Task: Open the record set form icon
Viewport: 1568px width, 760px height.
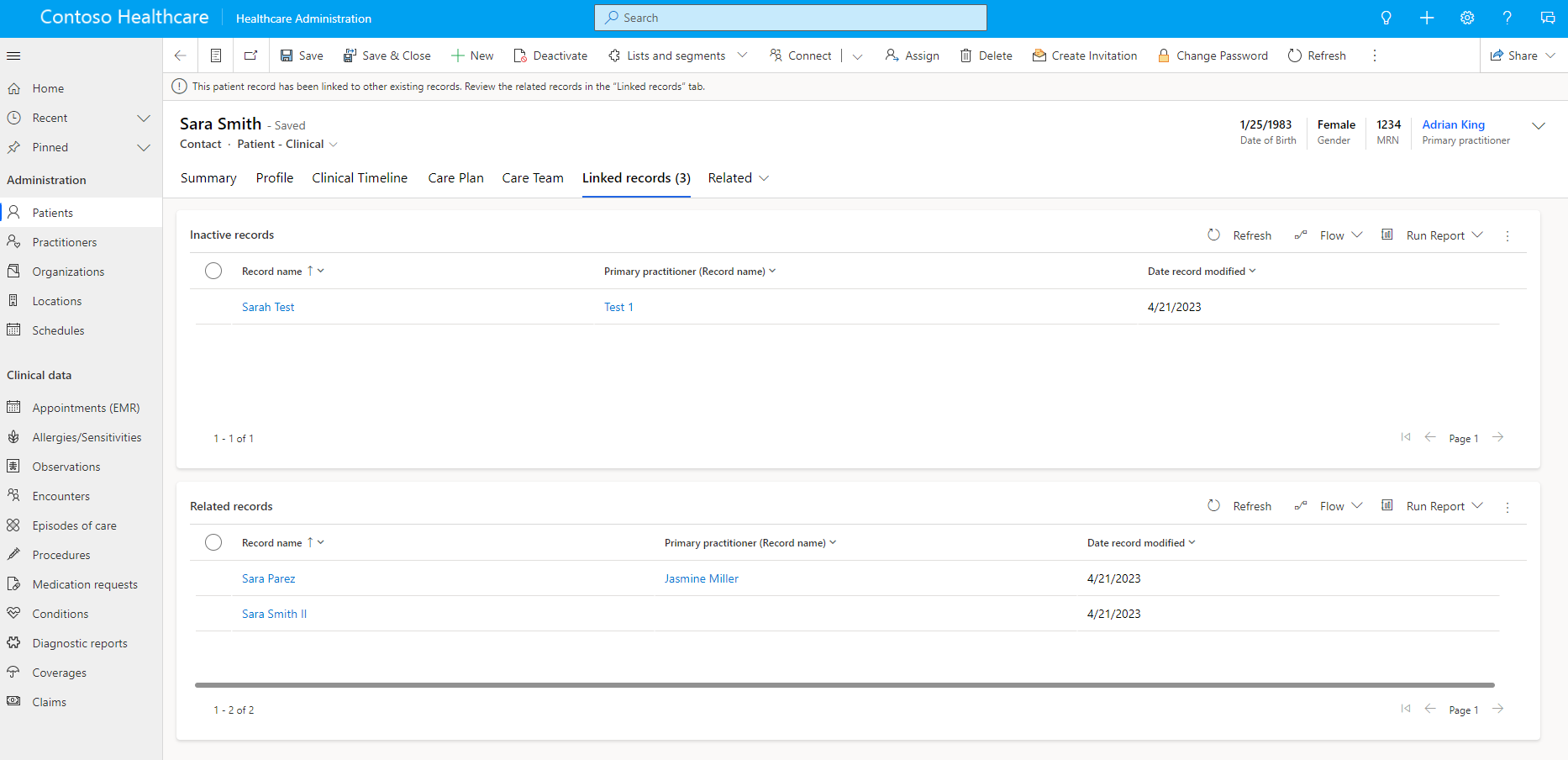Action: [216, 55]
